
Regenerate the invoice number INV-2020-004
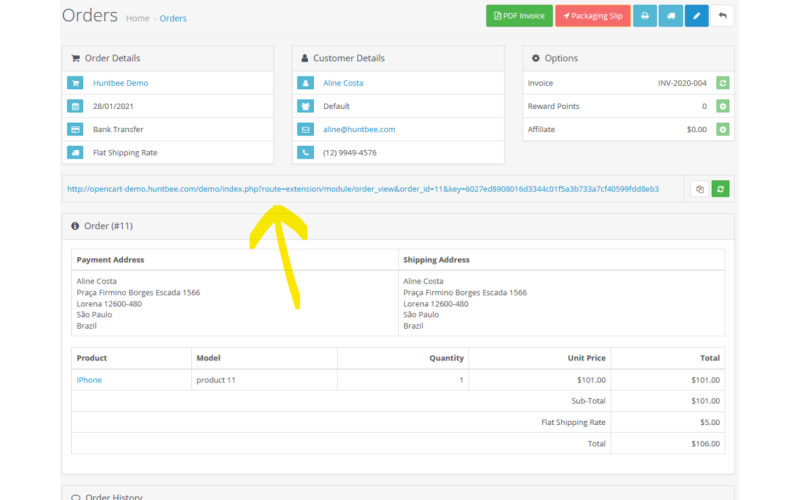(723, 83)
